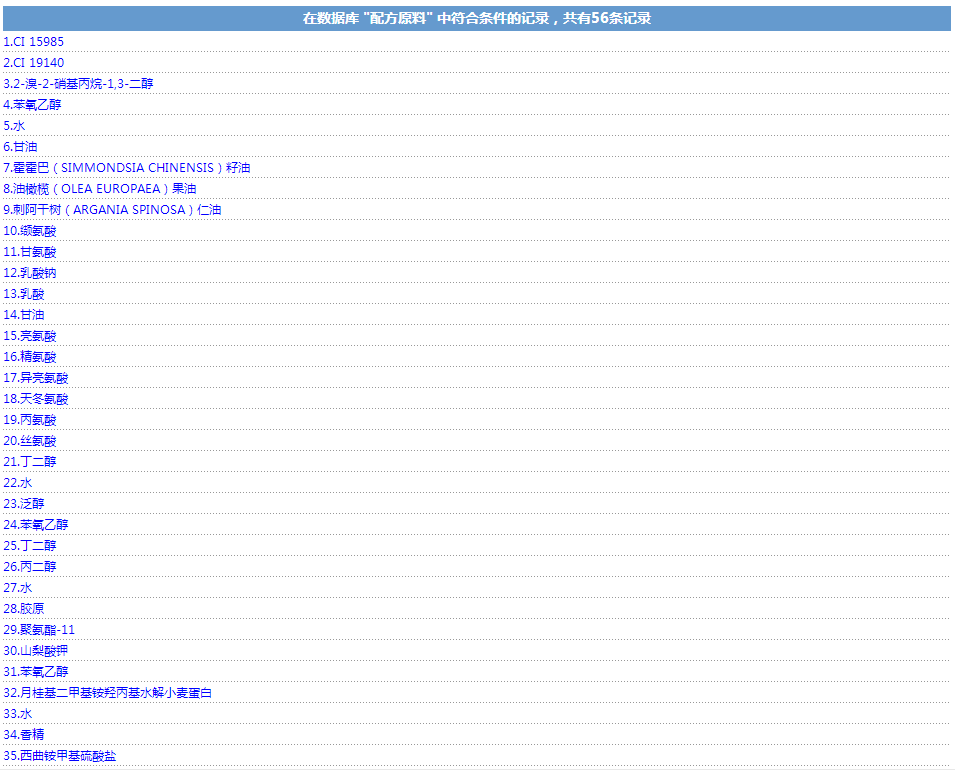The height and width of the screenshot is (773, 955).
Task: Open entry 19 丙氨酸
Action: [30, 420]
